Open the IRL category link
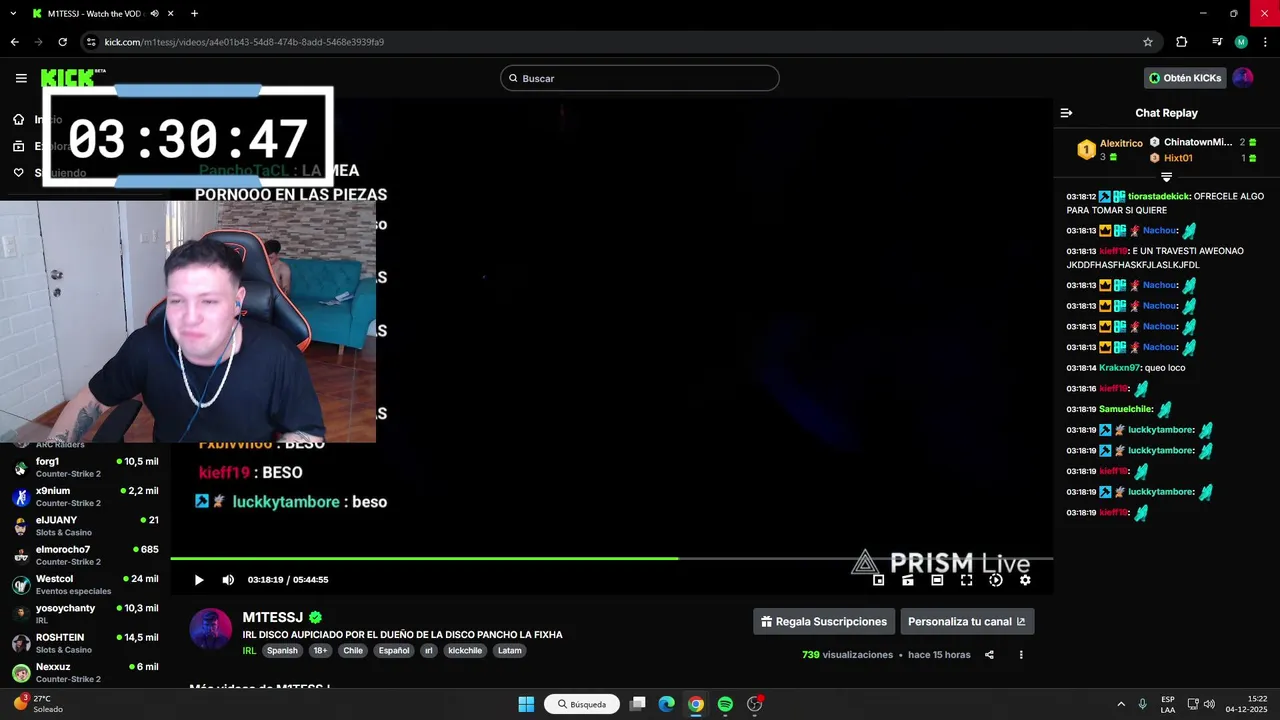This screenshot has height=720, width=1280. [x=249, y=650]
